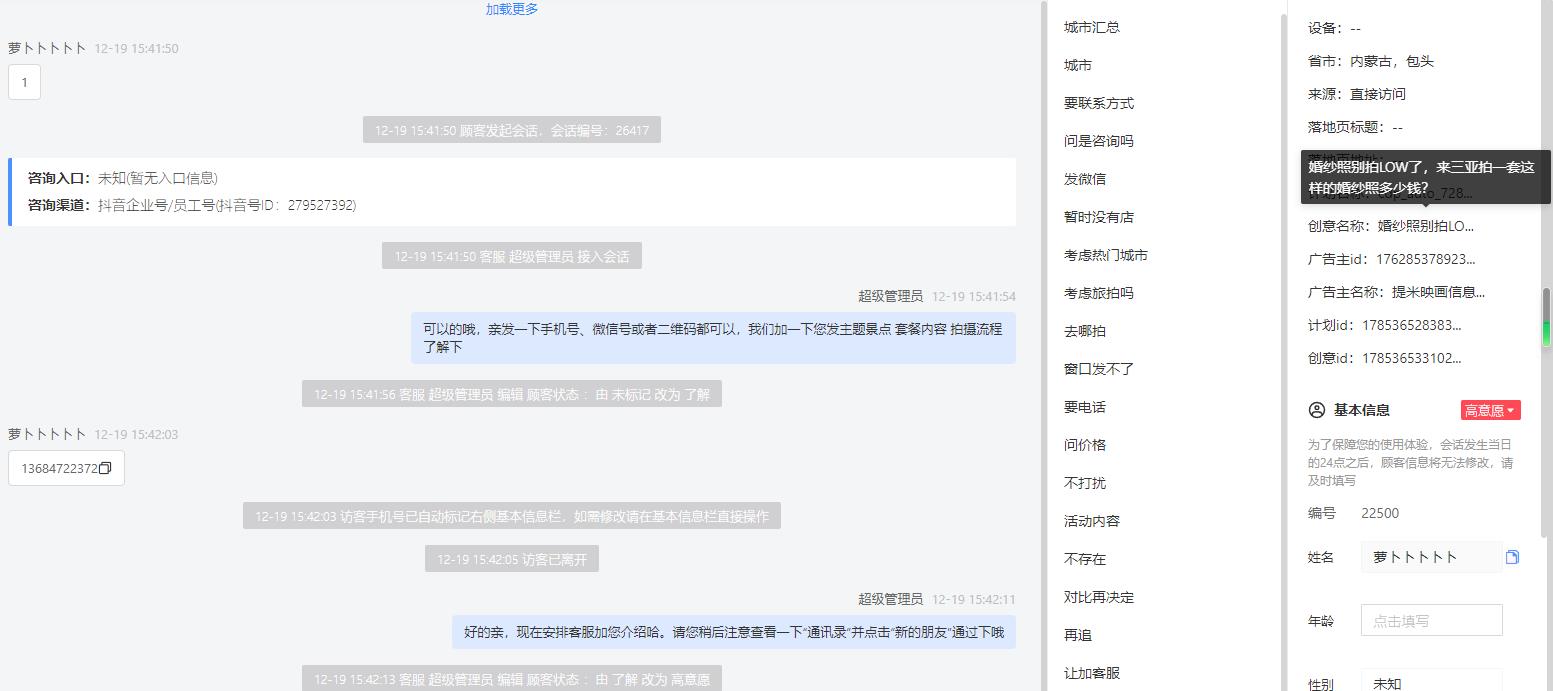Click the 再追 quick reply
Viewport: 1553px width, 691px height.
(x=1078, y=635)
